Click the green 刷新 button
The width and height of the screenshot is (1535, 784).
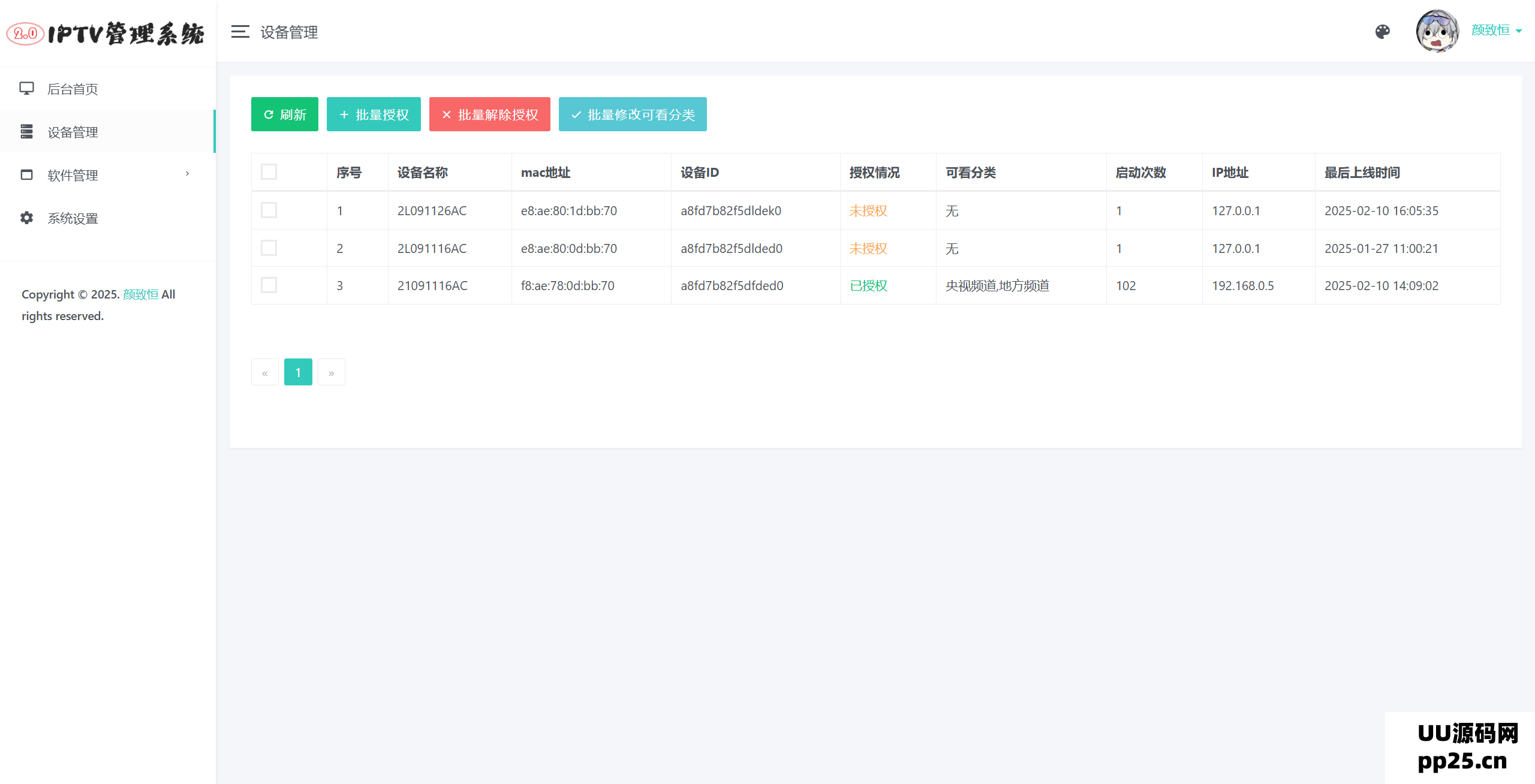[x=284, y=114]
